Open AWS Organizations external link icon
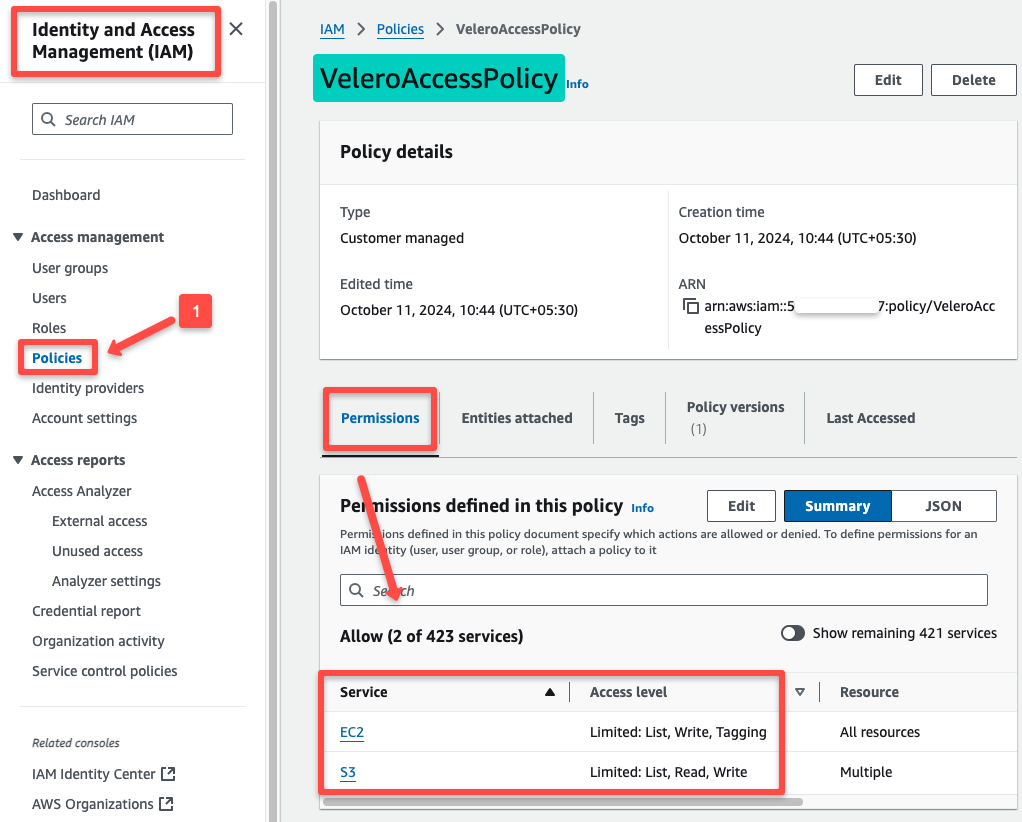Image resolution: width=1022 pixels, height=822 pixels. point(166,804)
